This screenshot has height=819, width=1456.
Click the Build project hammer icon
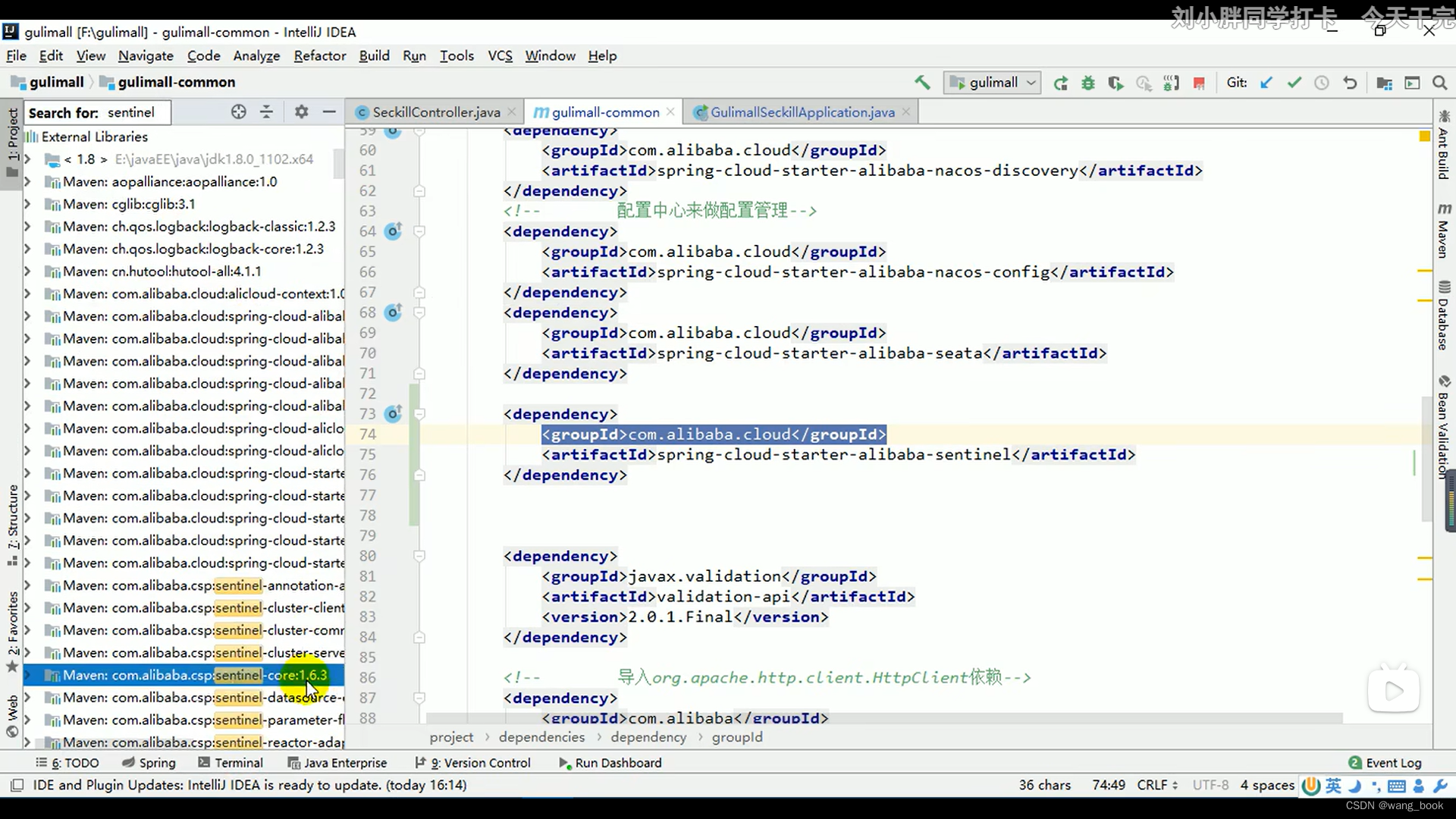coord(922,83)
